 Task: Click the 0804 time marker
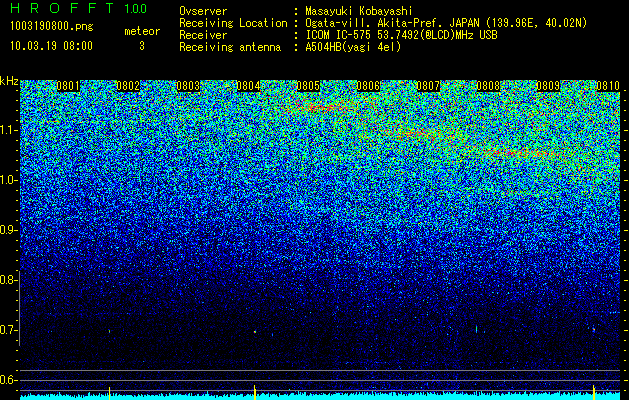(248, 86)
